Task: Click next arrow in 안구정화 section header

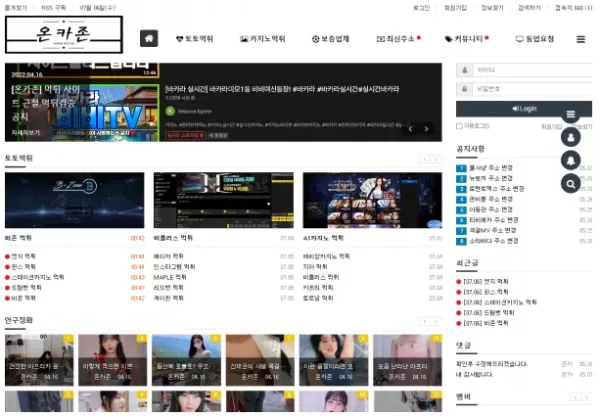Action: click(x=436, y=321)
